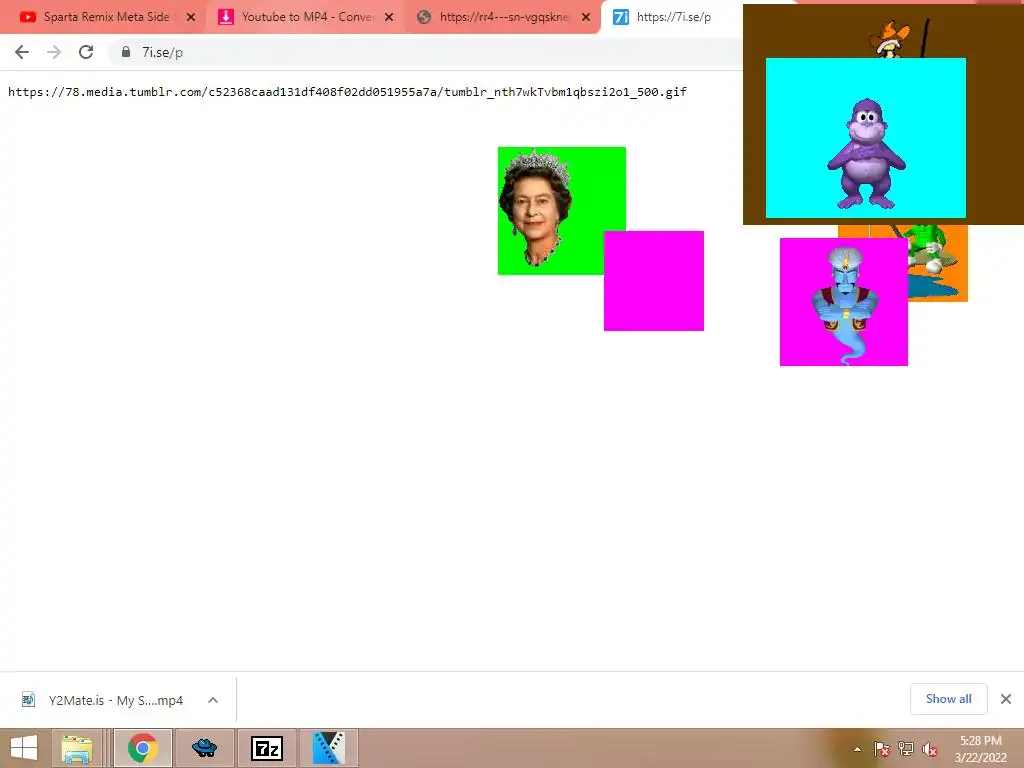The width and height of the screenshot is (1024, 768).
Task: Focus the address bar showing 7i.se/p
Action: tap(424, 52)
